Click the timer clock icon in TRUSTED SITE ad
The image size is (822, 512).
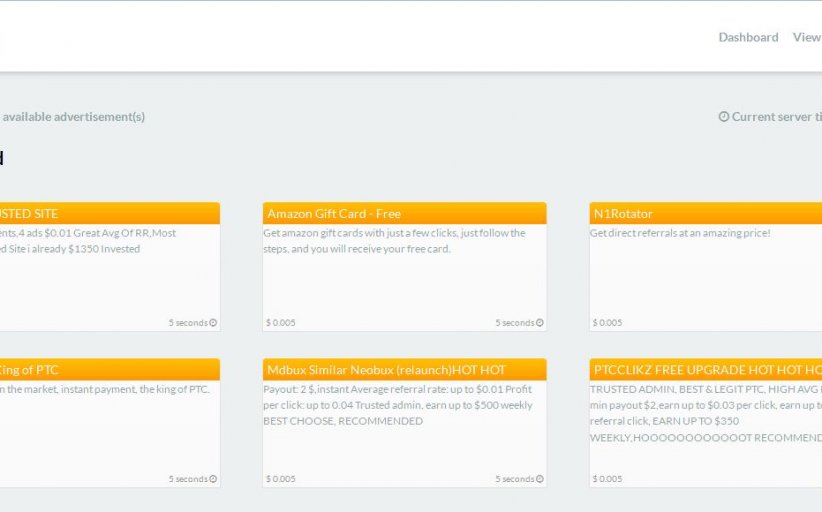point(213,323)
